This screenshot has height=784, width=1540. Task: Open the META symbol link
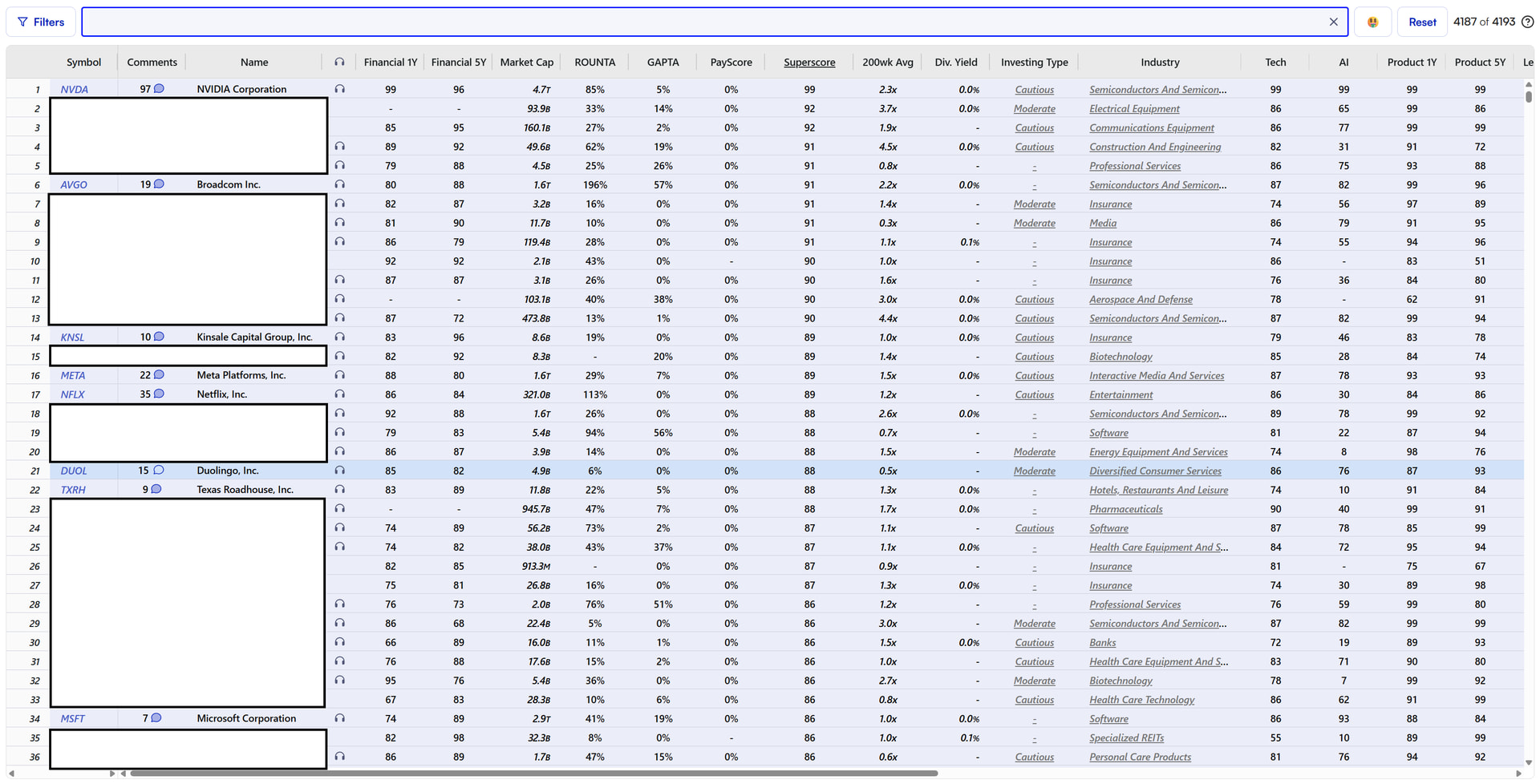coord(73,375)
